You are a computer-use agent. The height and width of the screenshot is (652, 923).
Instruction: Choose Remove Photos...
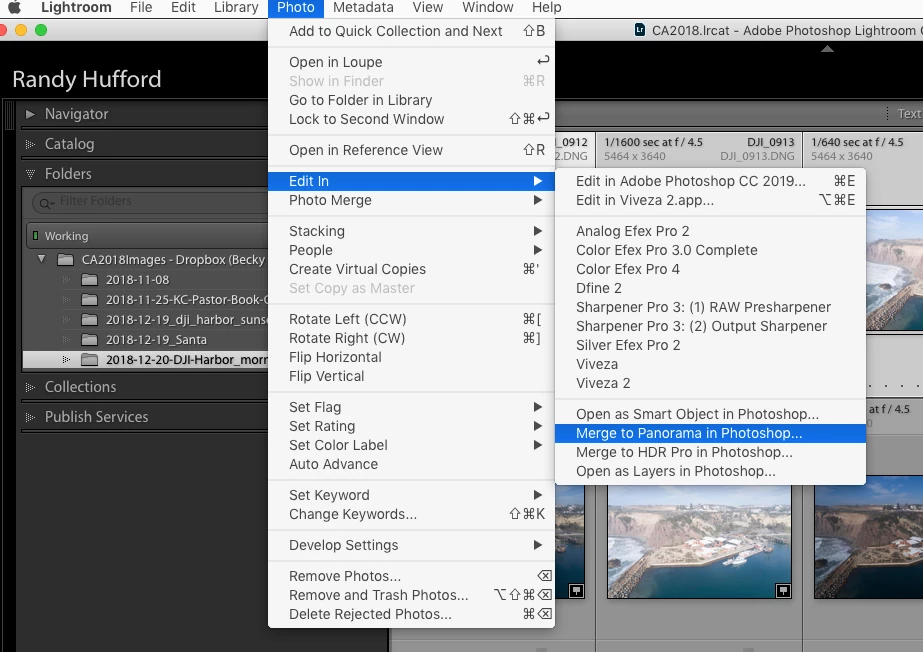pyautogui.click(x=411, y=576)
